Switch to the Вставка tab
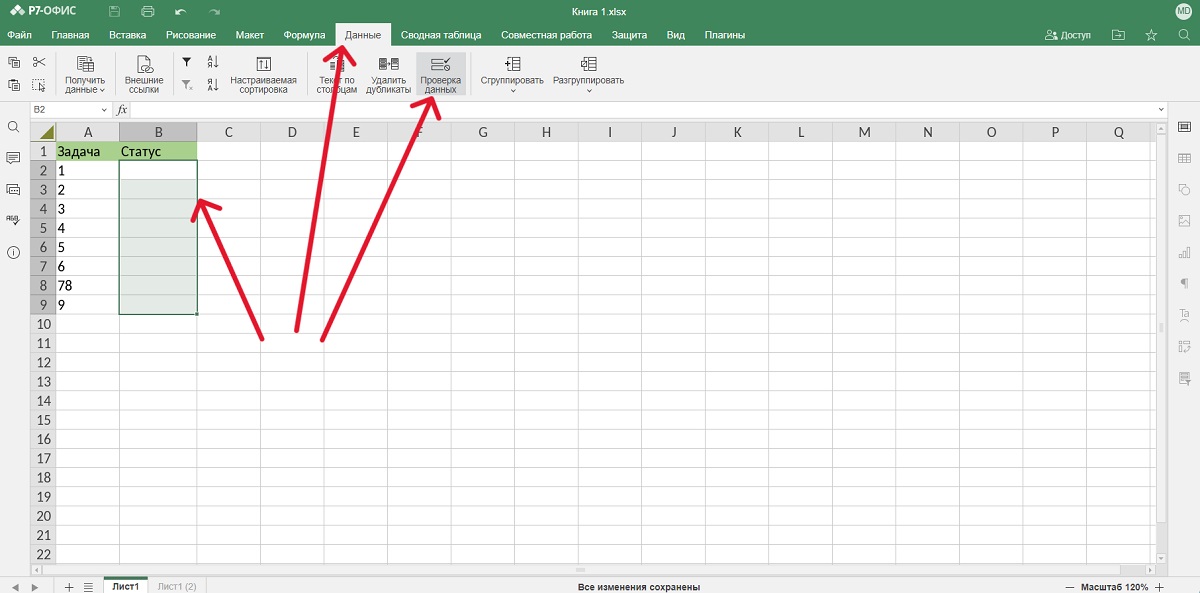The width and height of the screenshot is (1200, 593). [127, 35]
